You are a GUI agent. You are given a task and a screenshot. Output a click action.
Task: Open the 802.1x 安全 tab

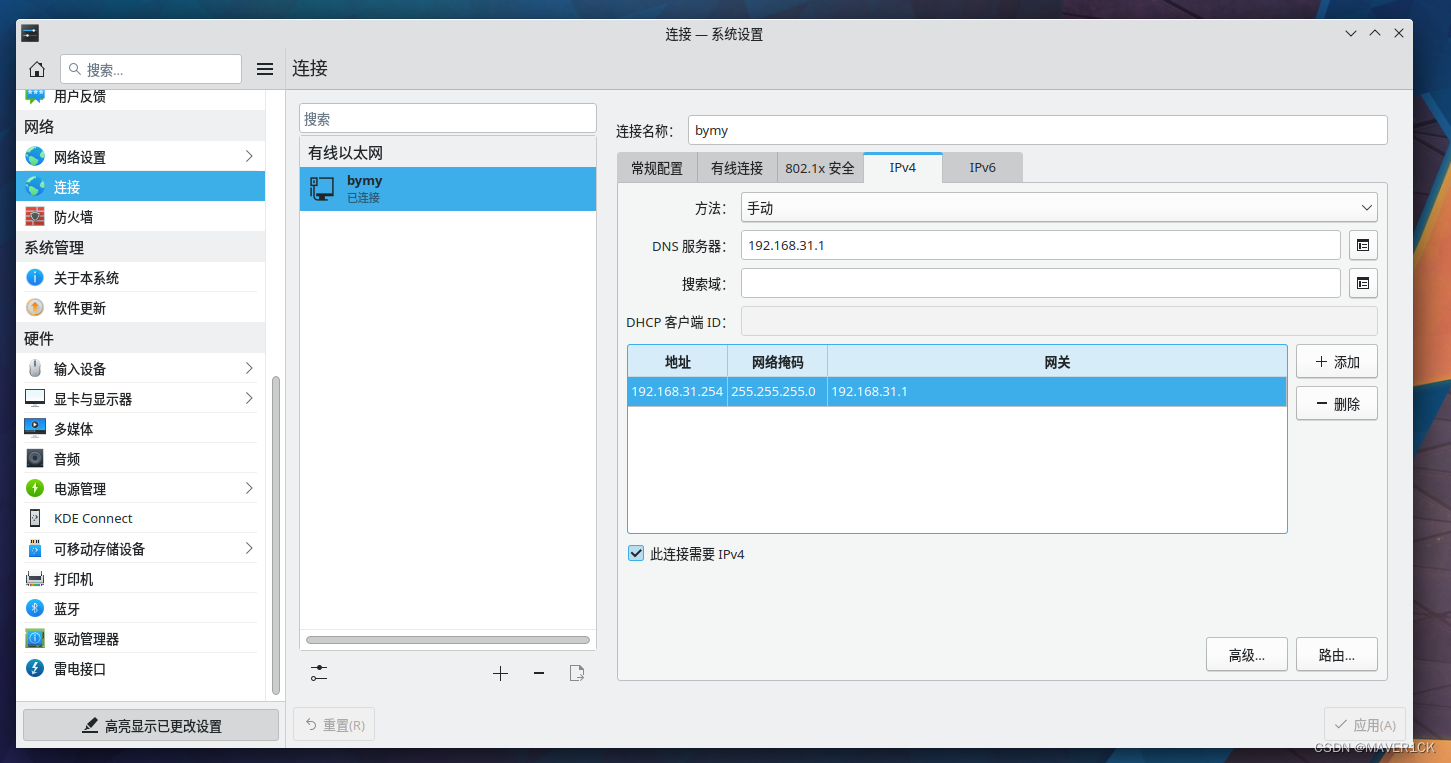click(820, 168)
